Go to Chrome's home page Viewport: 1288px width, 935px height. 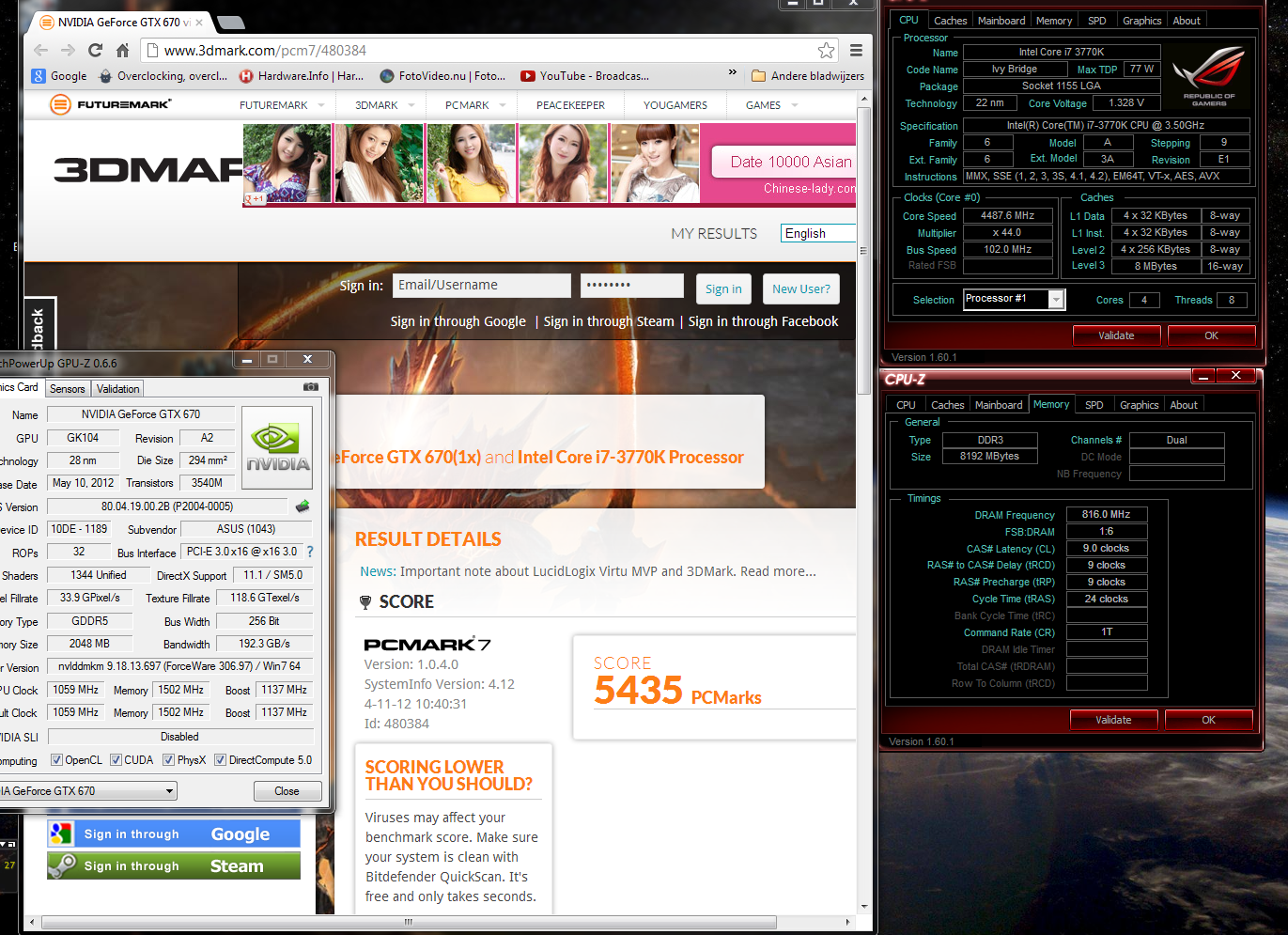[122, 51]
